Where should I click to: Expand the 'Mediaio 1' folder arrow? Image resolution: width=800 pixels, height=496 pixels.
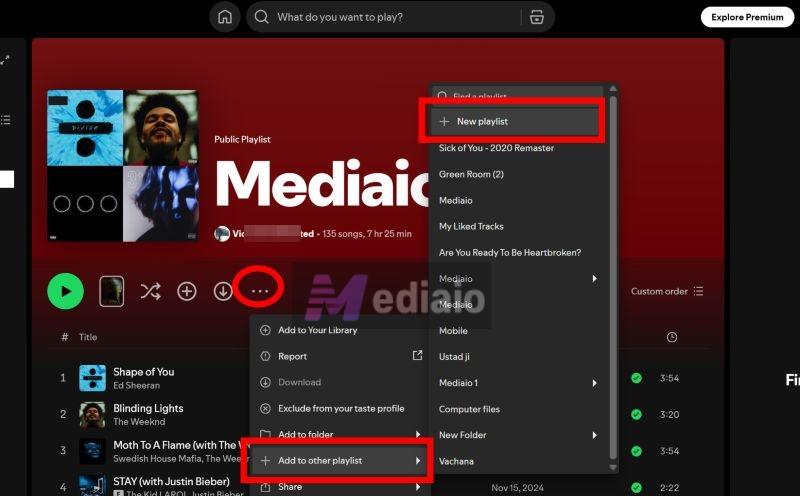pos(594,383)
